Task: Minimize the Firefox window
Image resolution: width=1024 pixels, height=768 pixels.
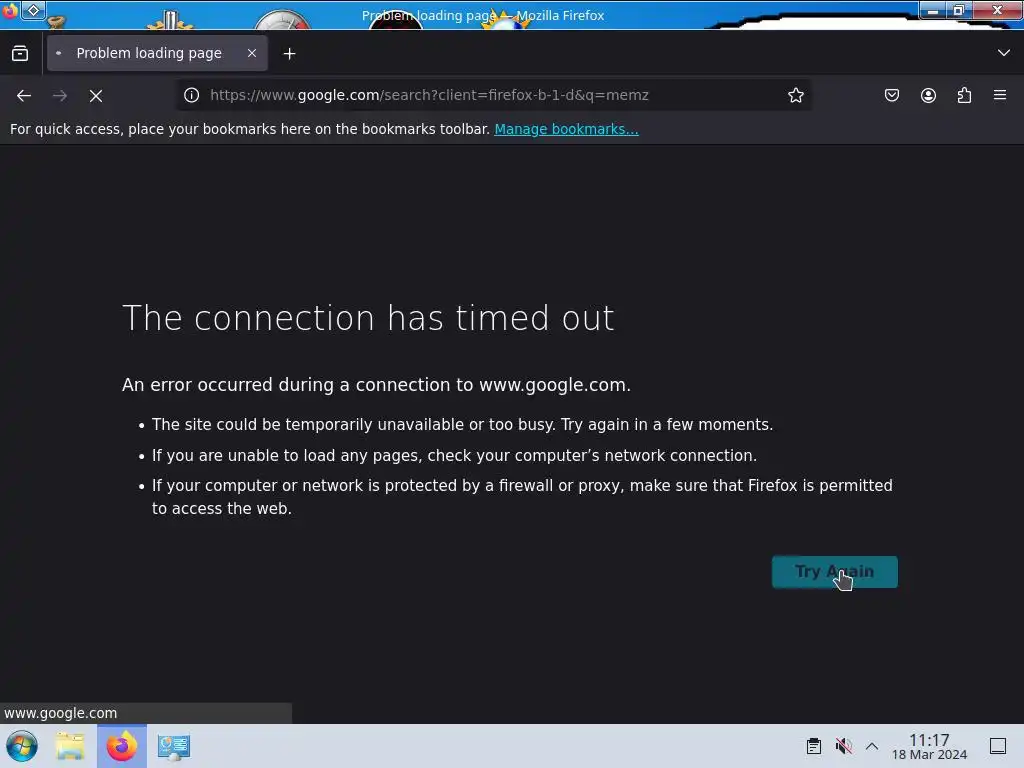Action: tap(933, 10)
